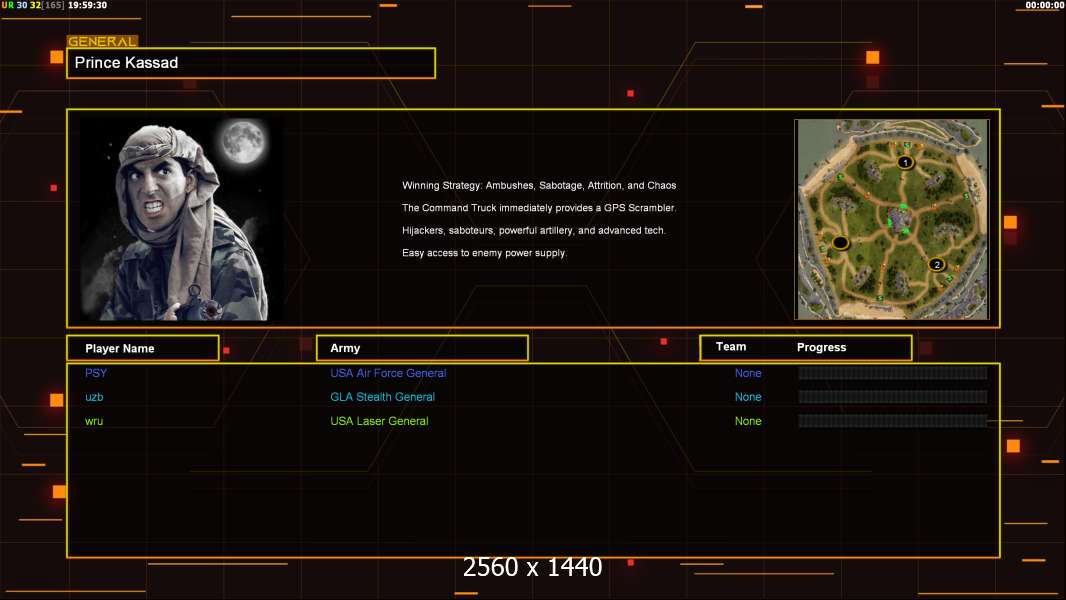Select start position 2 on the map
This screenshot has height=600, width=1066.
click(937, 264)
